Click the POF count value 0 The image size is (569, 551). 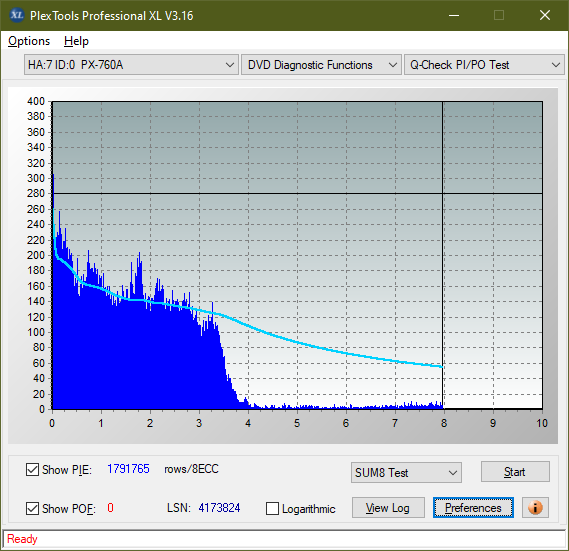110,507
